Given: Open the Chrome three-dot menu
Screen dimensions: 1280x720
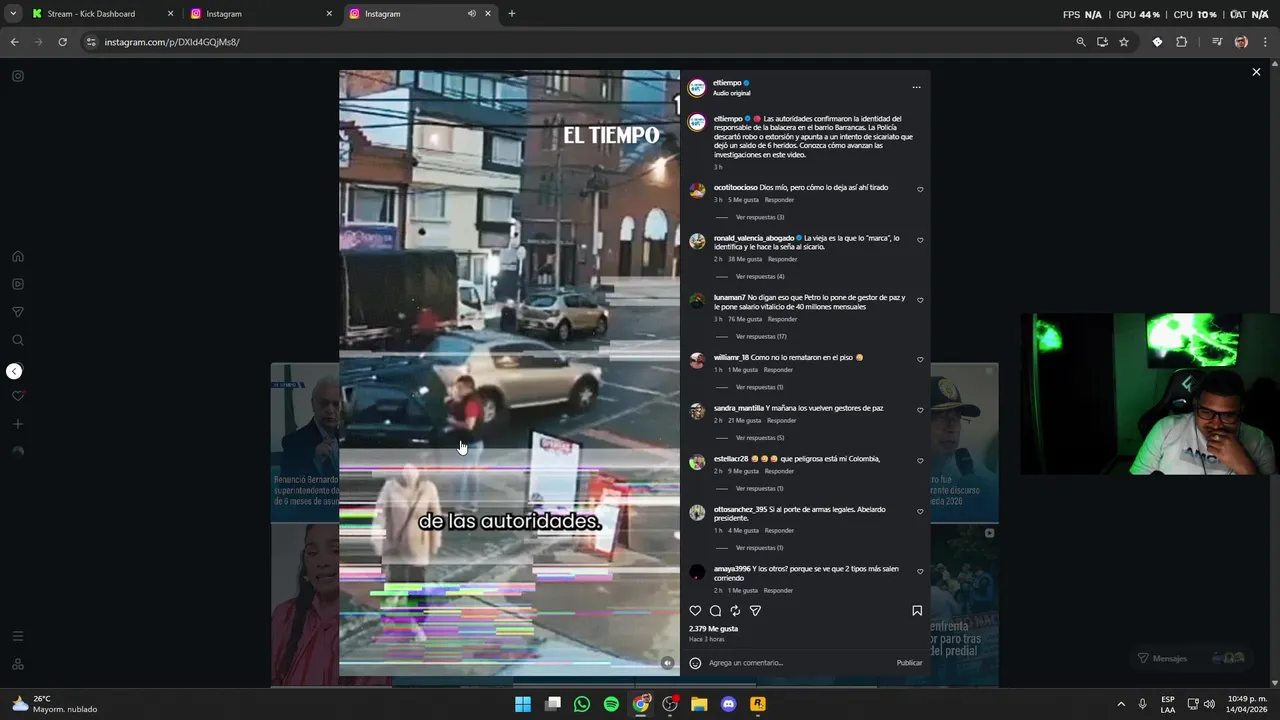Looking at the screenshot, I should click(1265, 42).
